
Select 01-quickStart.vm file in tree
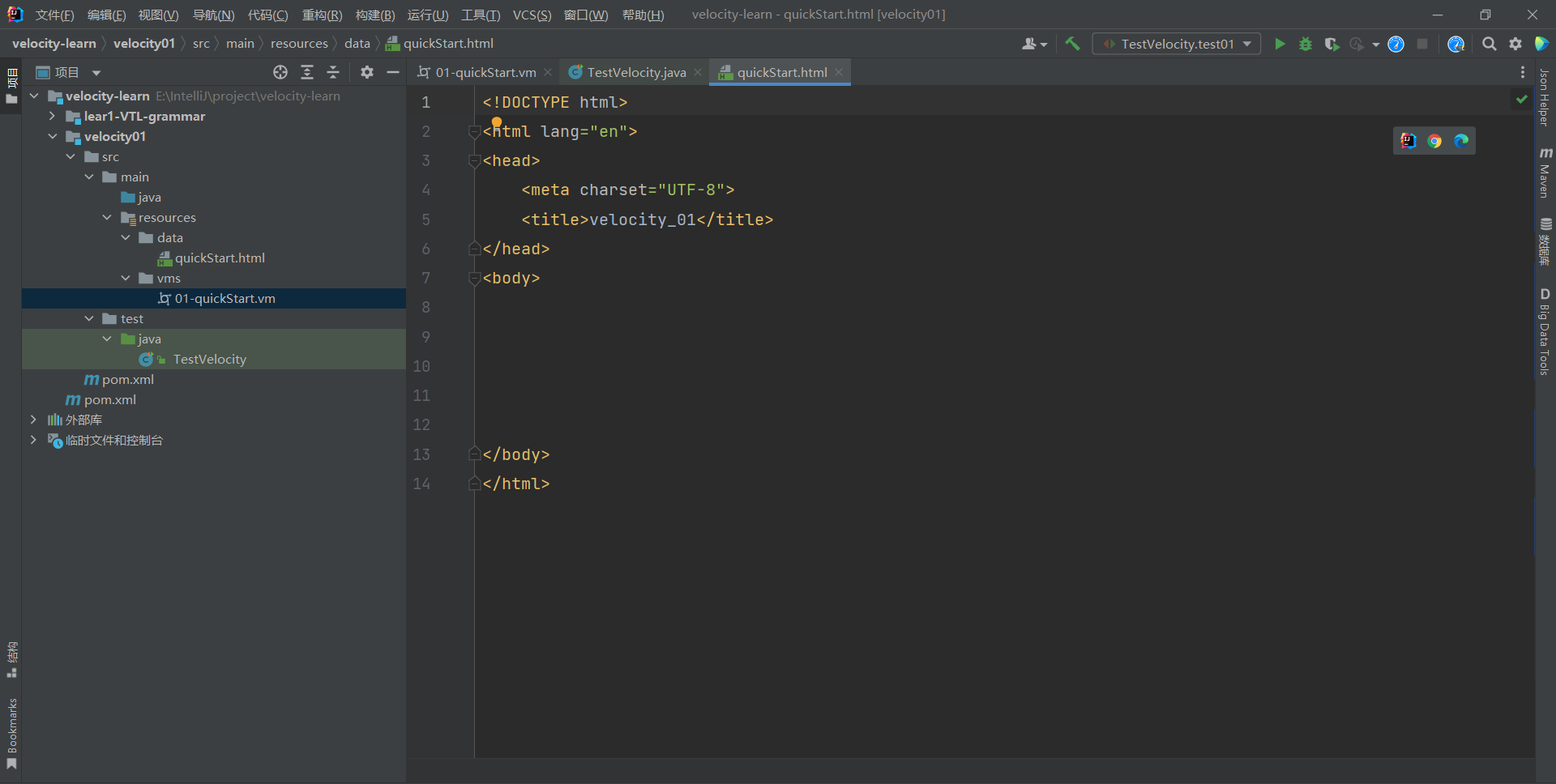coord(225,298)
